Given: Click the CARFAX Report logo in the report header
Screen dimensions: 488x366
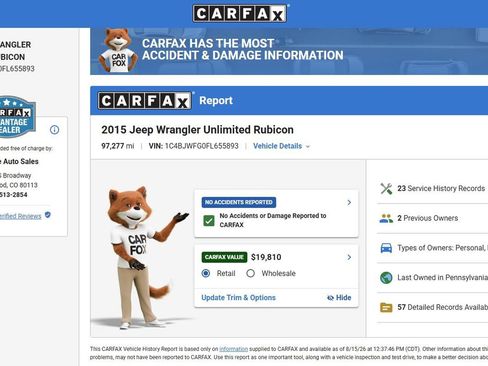Looking at the screenshot, I should coord(145,101).
